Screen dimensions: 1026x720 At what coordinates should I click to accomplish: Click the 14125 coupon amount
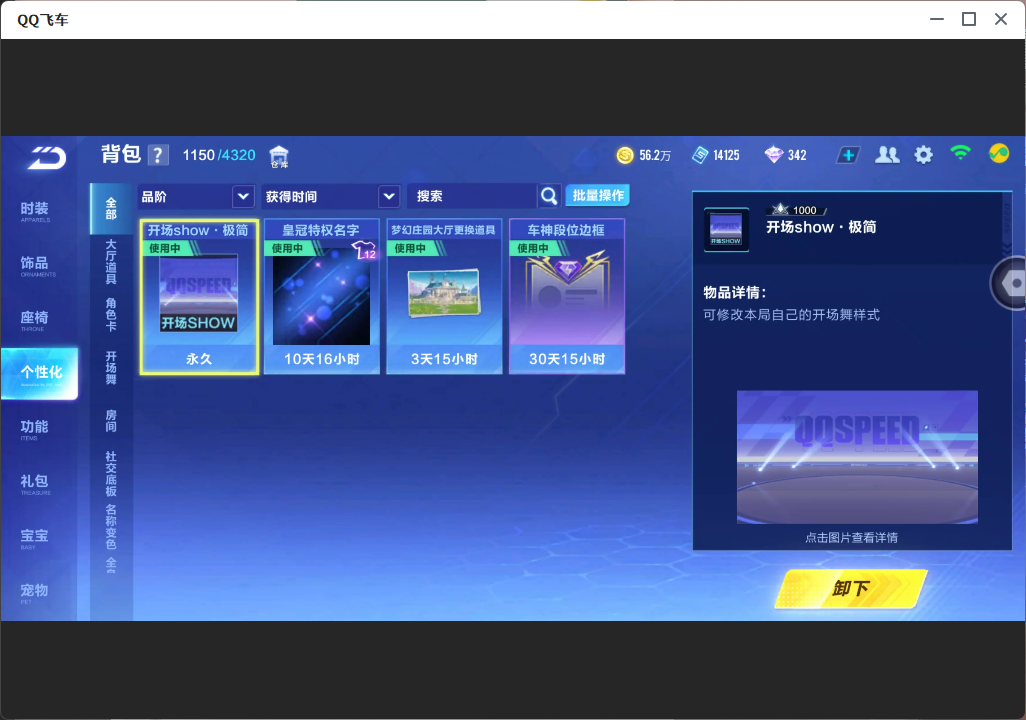(726, 156)
